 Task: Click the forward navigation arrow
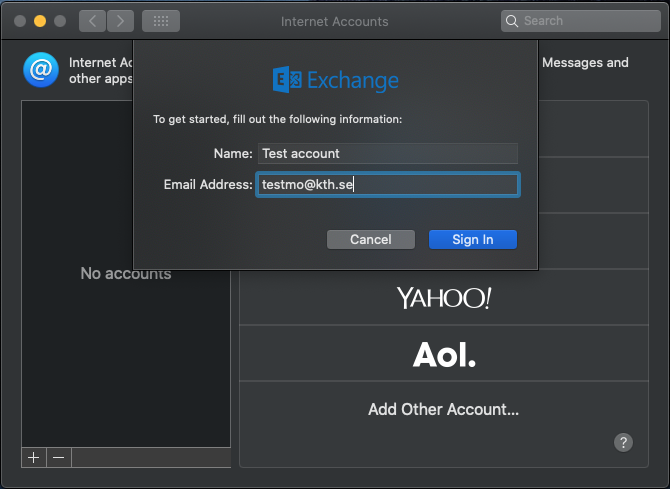[x=120, y=20]
